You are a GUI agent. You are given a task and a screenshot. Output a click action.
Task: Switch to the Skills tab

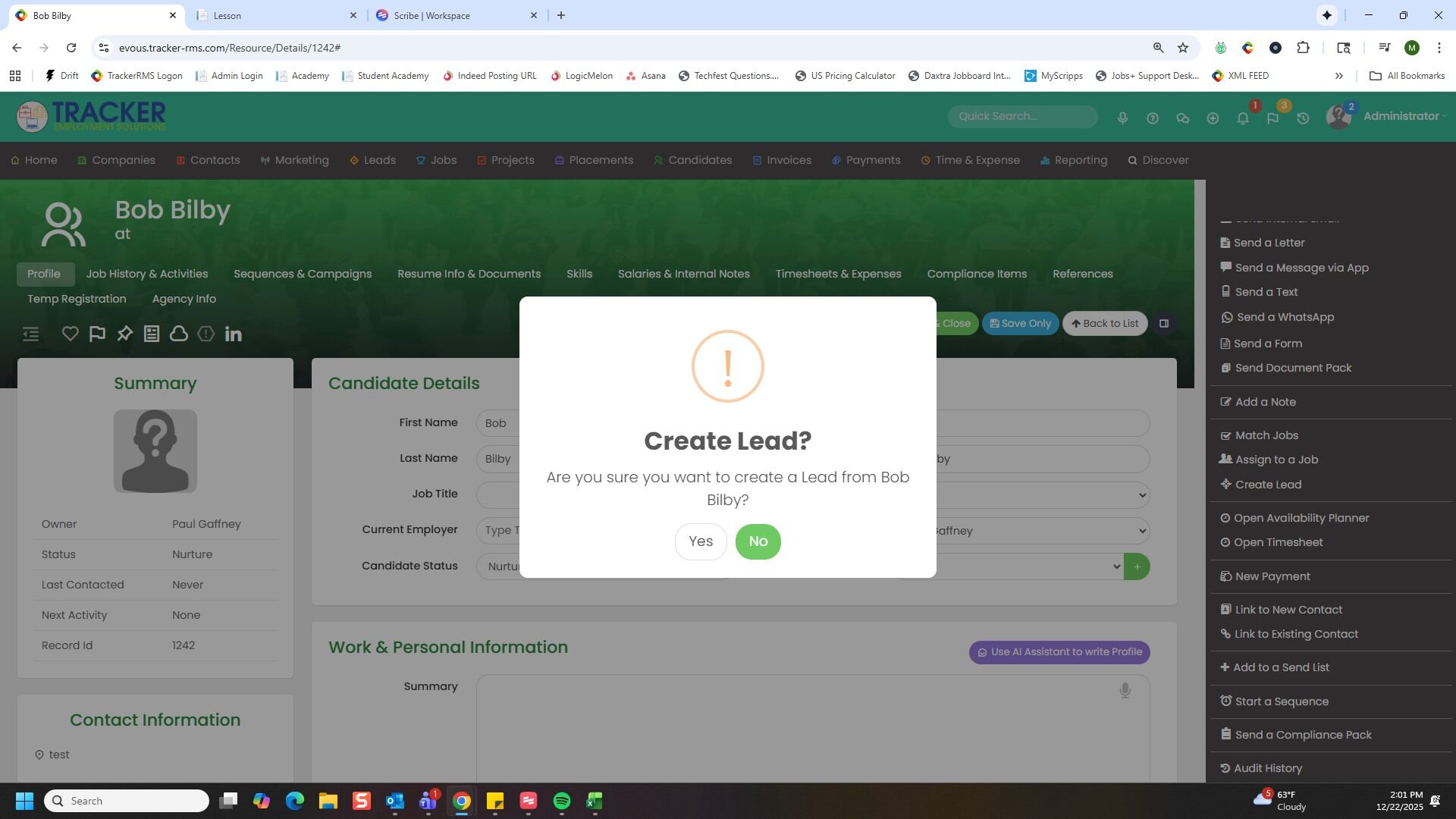579,274
